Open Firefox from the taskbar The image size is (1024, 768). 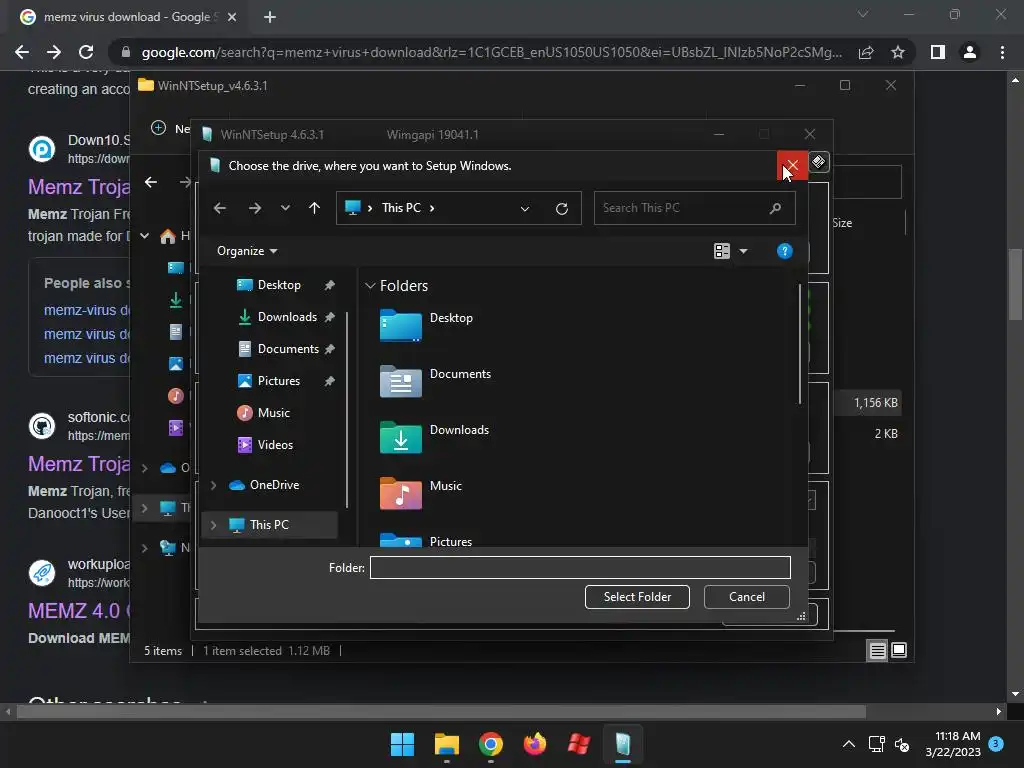pos(535,744)
